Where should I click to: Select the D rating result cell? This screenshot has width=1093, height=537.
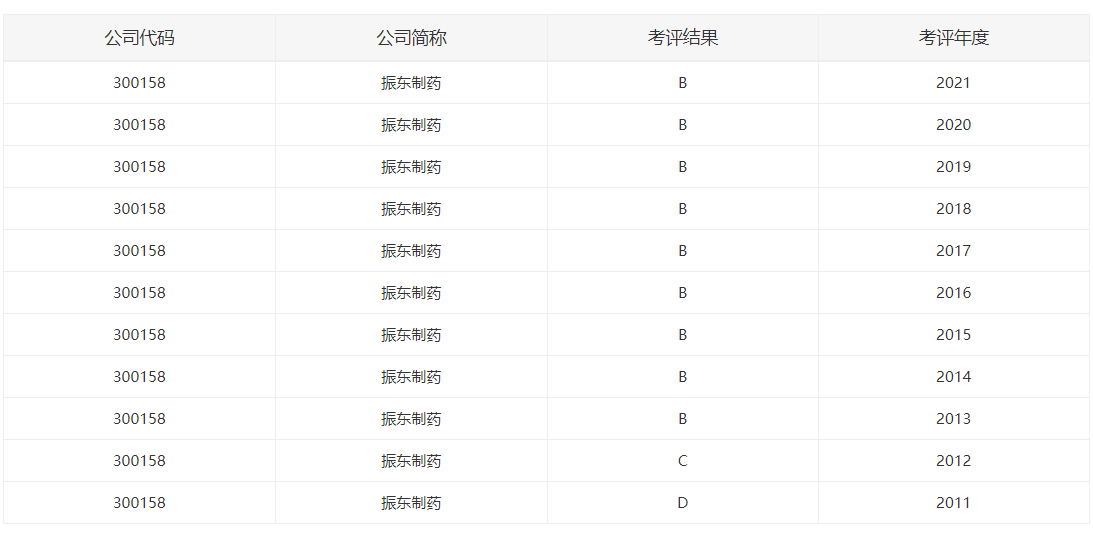683,503
